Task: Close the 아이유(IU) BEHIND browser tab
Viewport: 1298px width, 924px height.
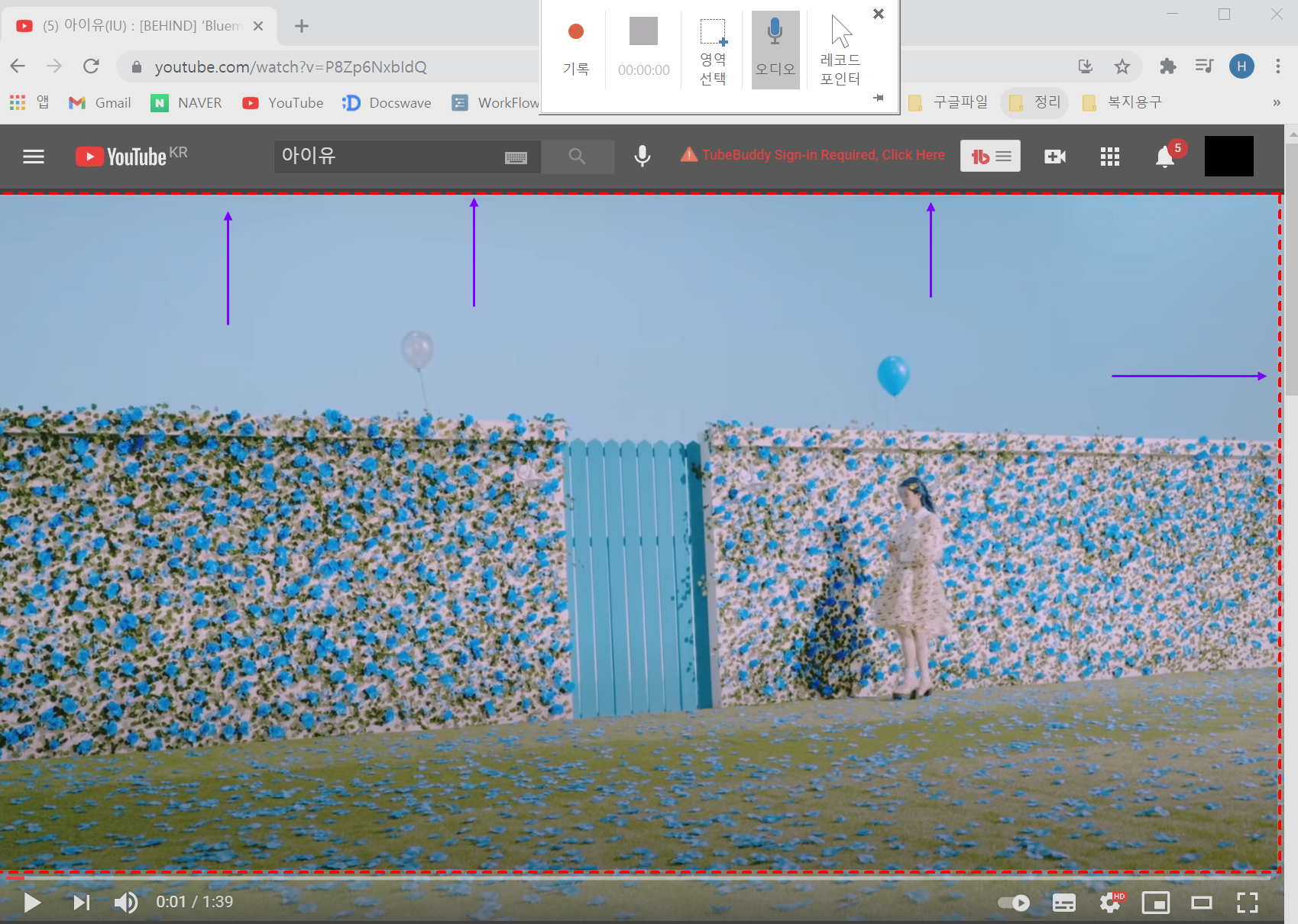Action: pos(258,26)
